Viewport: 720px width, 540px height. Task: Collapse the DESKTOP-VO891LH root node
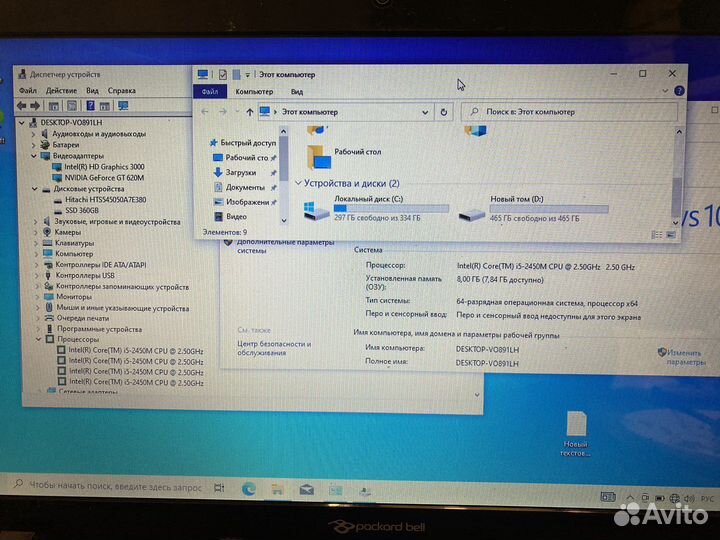pos(22,123)
